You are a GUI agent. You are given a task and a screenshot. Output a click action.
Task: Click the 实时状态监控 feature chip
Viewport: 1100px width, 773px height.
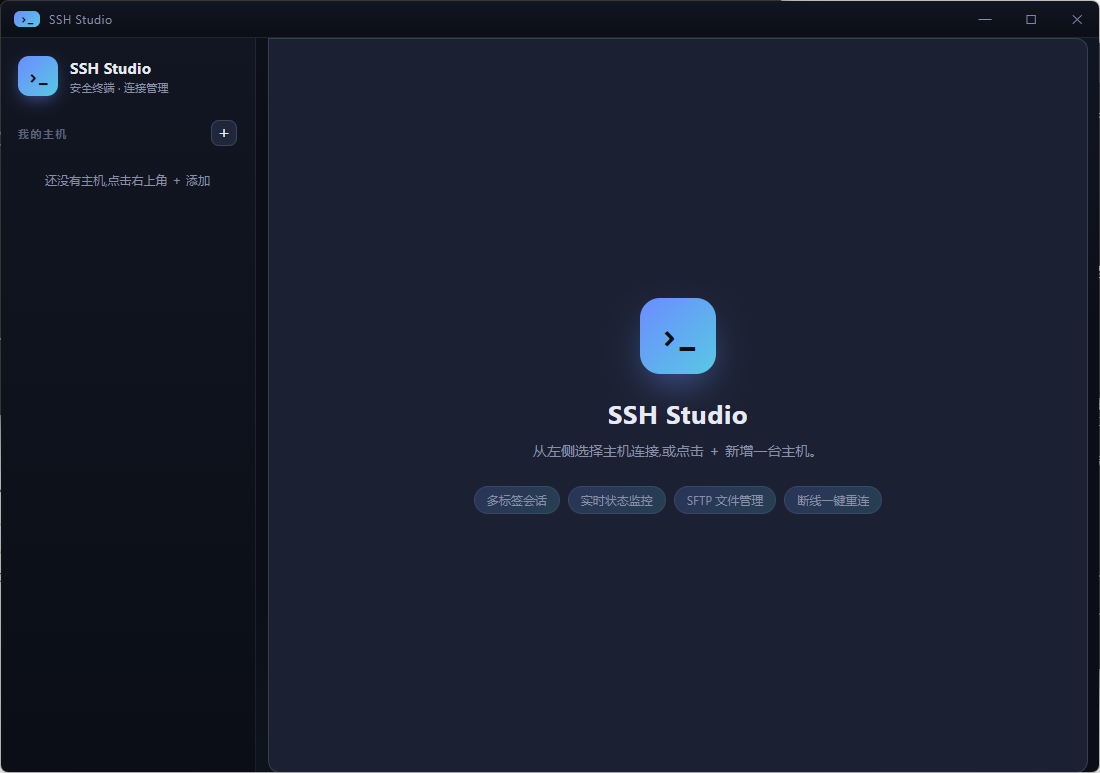pos(617,500)
